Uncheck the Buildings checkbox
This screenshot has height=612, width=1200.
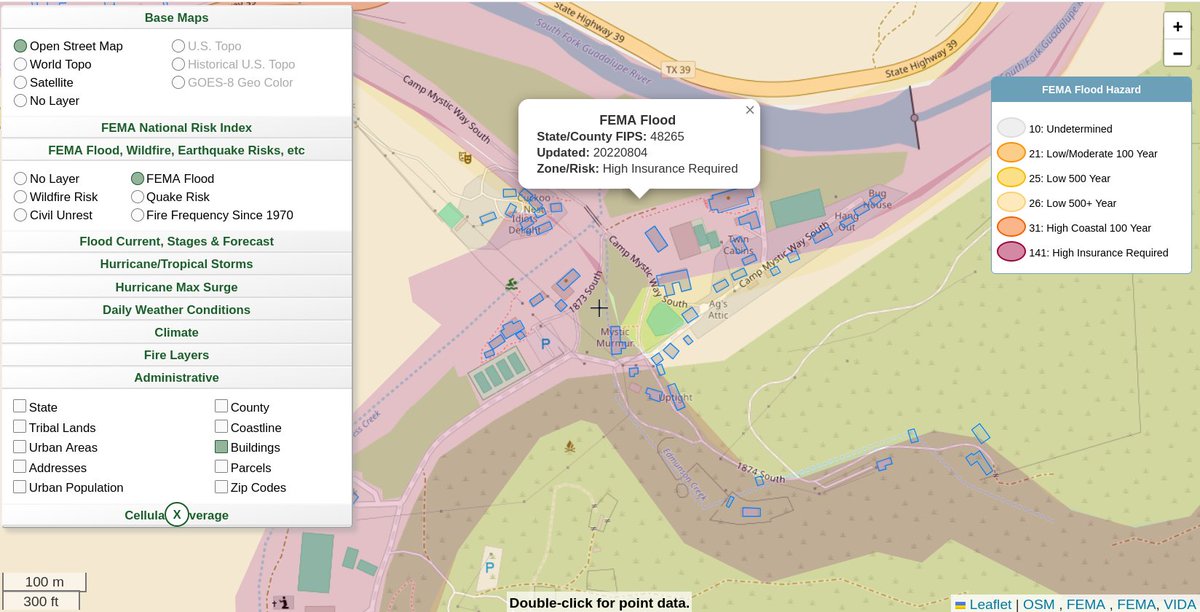coord(219,447)
